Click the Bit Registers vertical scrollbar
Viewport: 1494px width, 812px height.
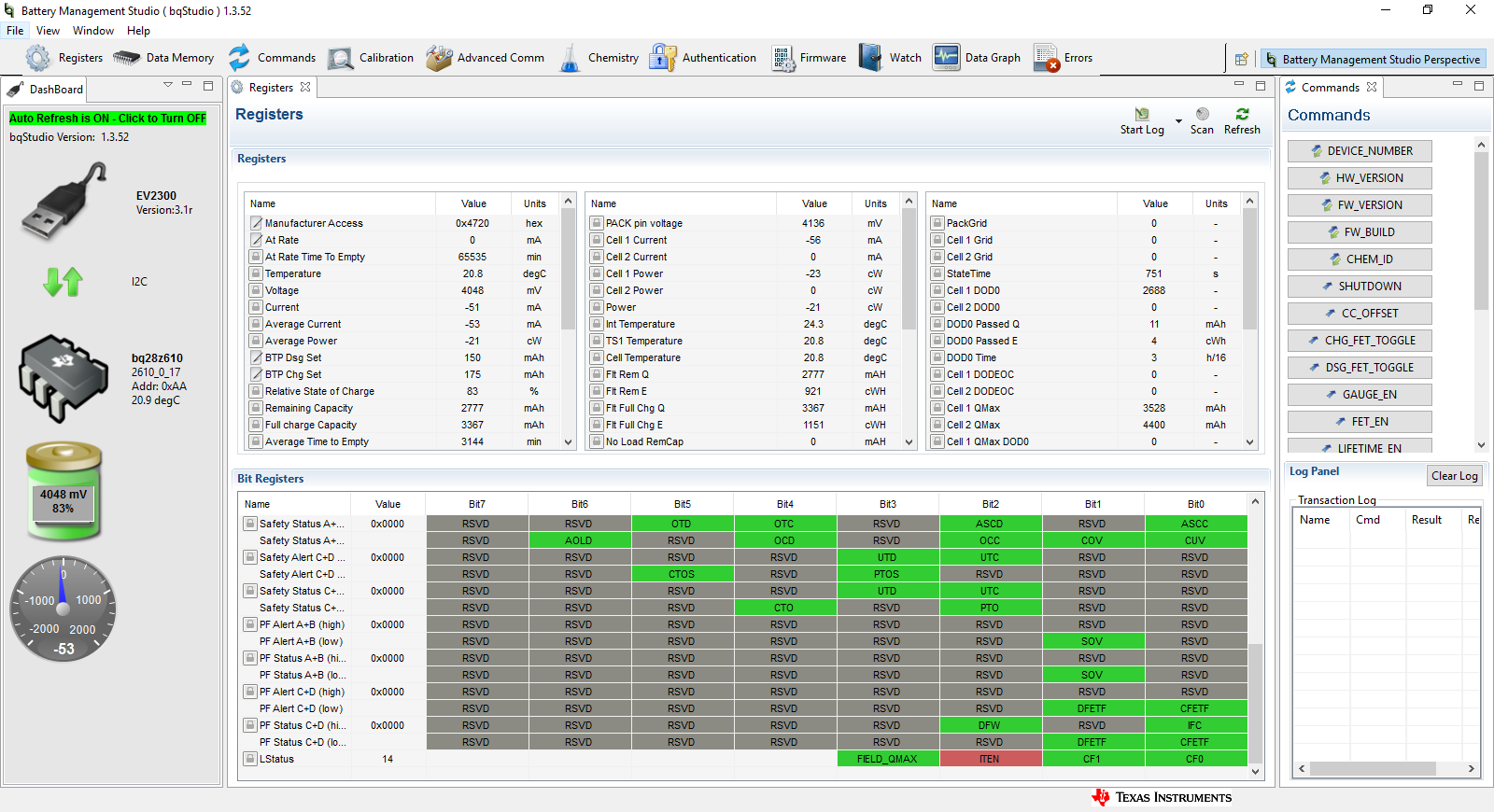pyautogui.click(x=1256, y=702)
